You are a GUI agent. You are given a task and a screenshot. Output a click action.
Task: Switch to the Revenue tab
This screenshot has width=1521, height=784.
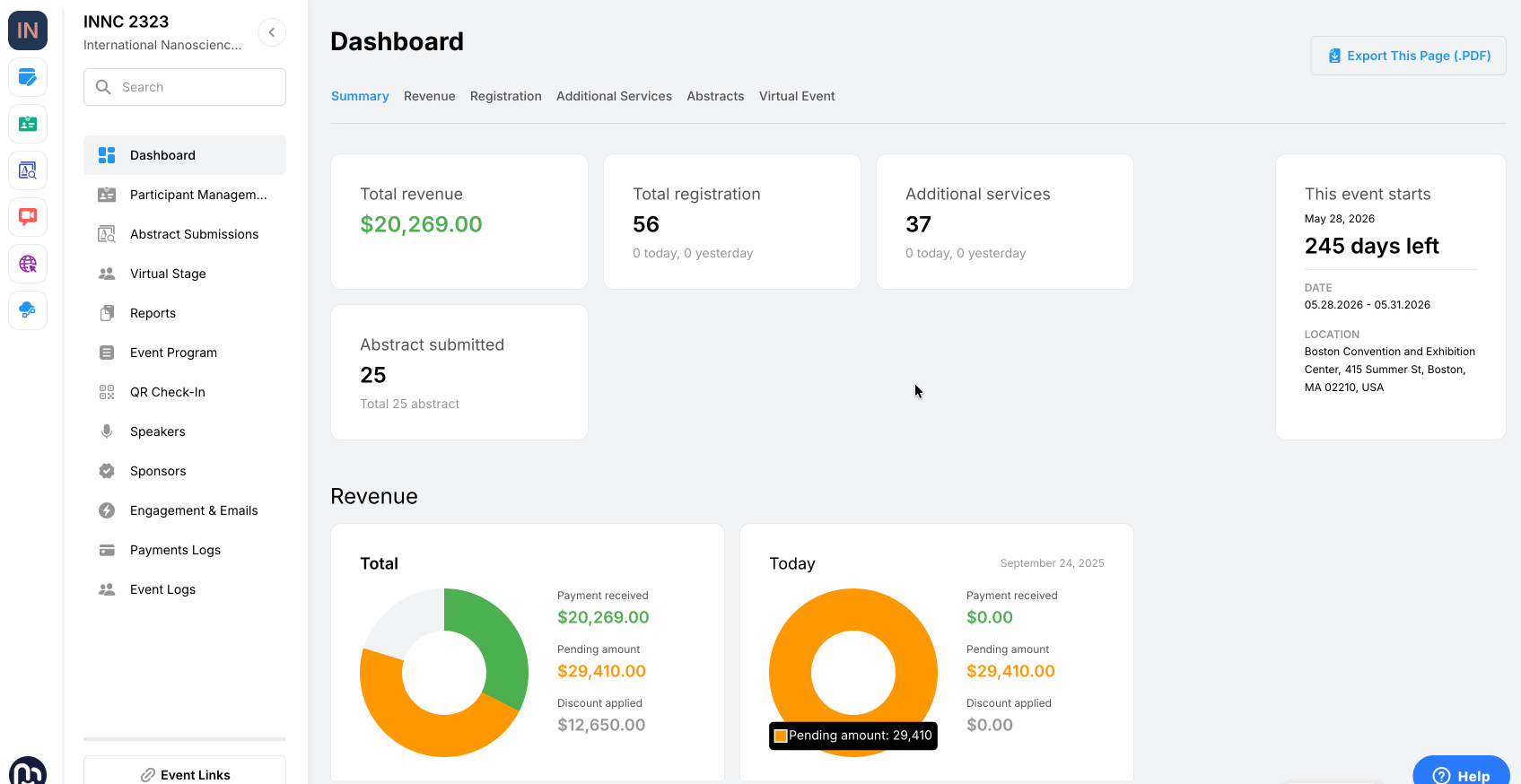click(429, 96)
